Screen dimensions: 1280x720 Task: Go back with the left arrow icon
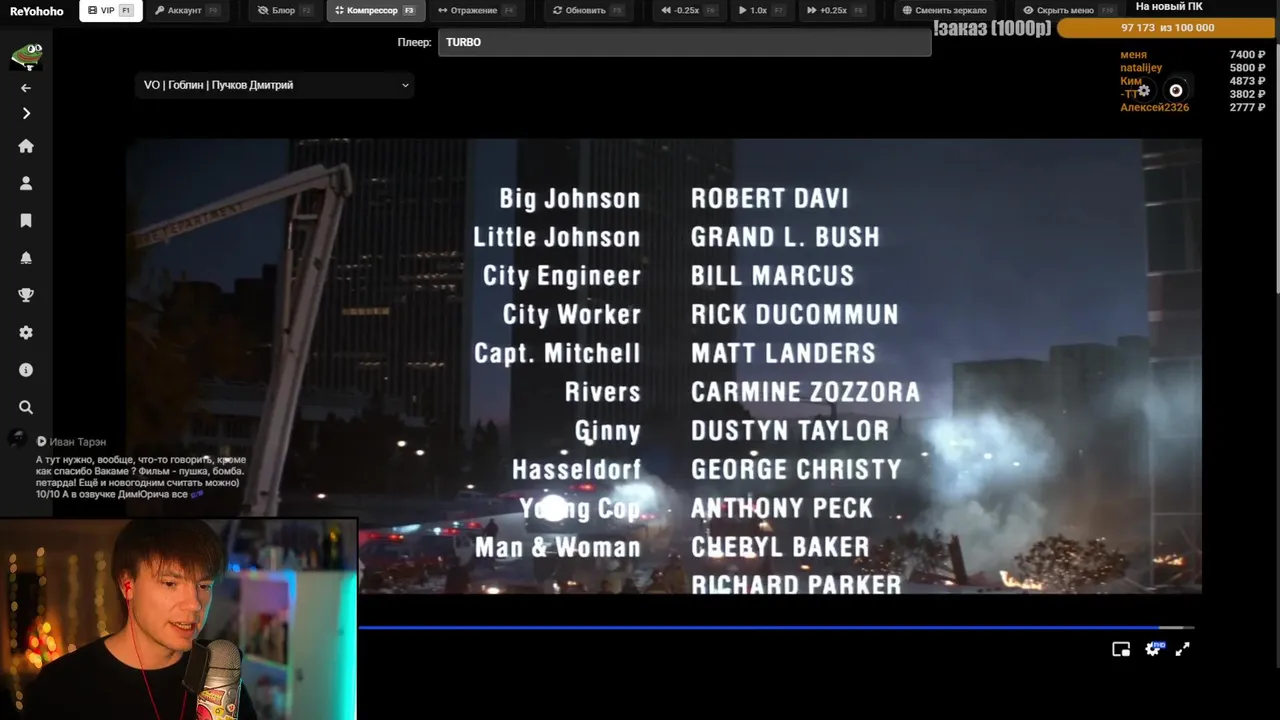[26, 88]
